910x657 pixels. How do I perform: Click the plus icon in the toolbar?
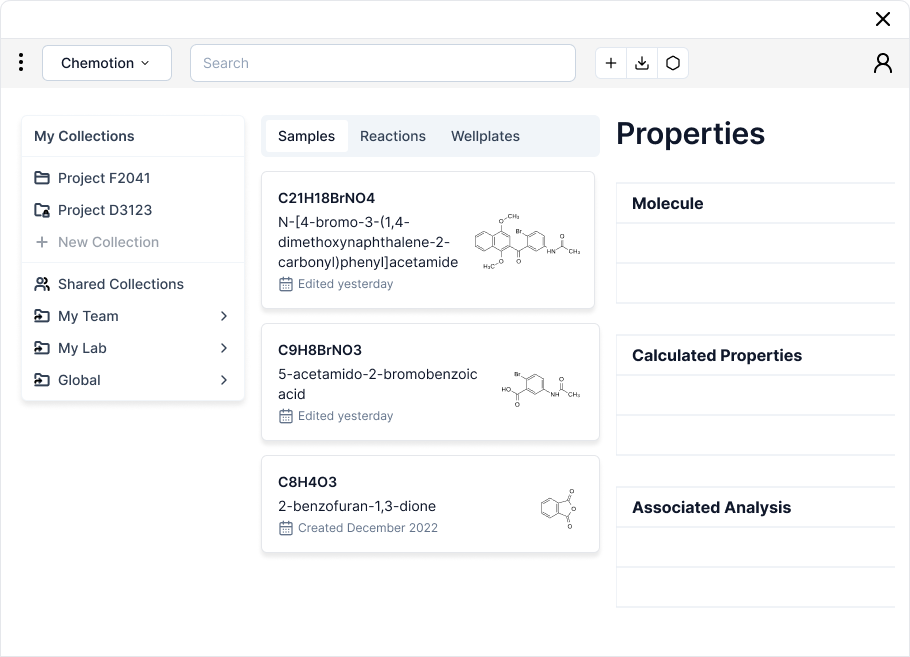[x=611, y=63]
